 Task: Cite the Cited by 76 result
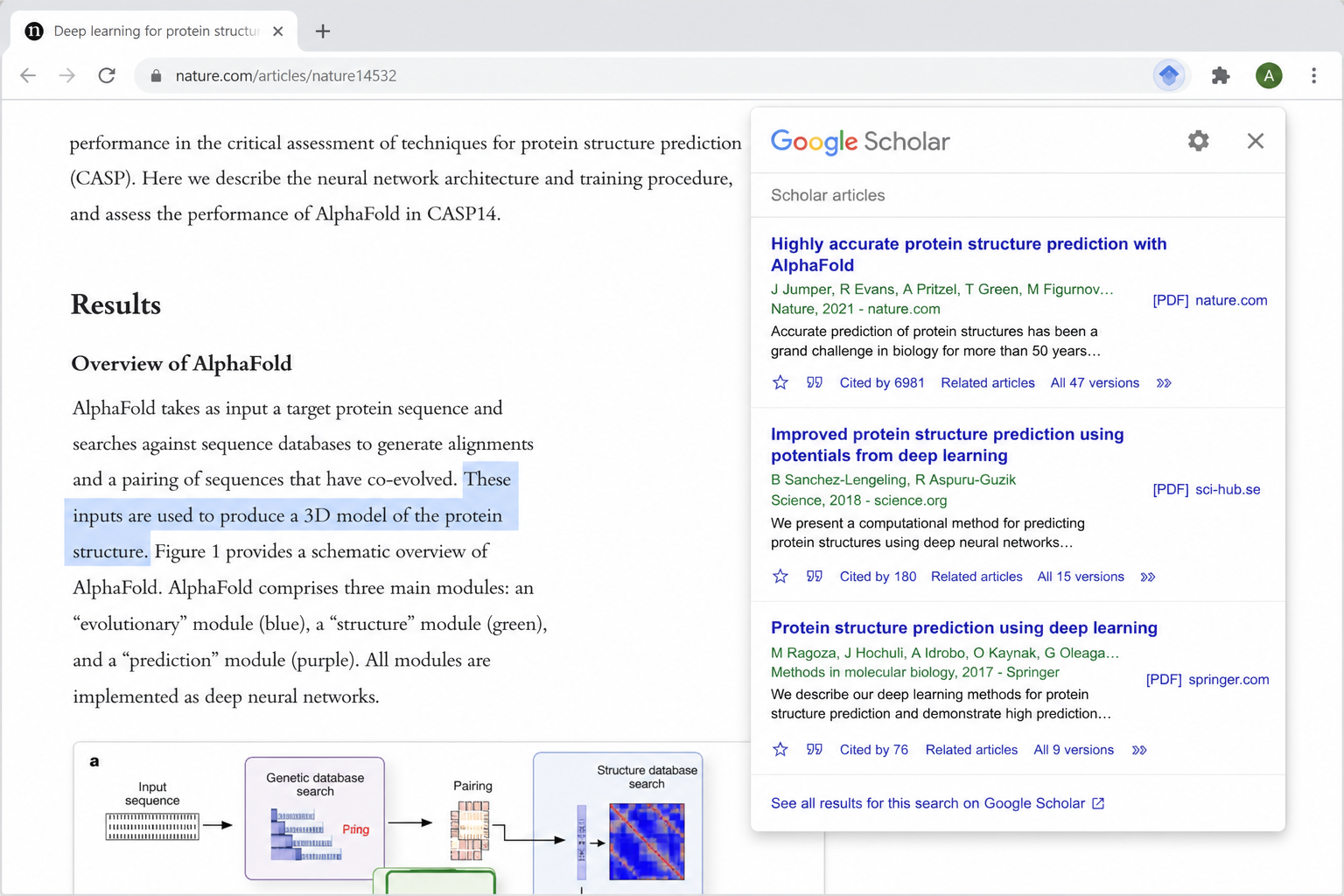[x=815, y=749]
